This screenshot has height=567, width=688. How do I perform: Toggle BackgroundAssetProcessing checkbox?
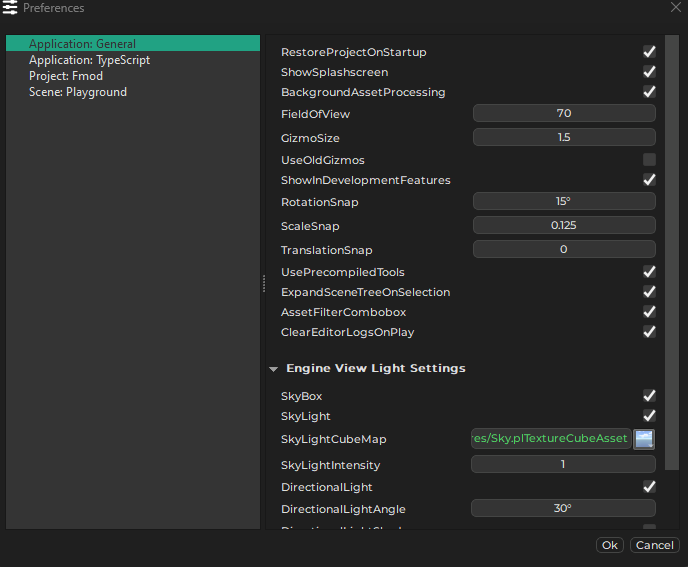tap(649, 92)
